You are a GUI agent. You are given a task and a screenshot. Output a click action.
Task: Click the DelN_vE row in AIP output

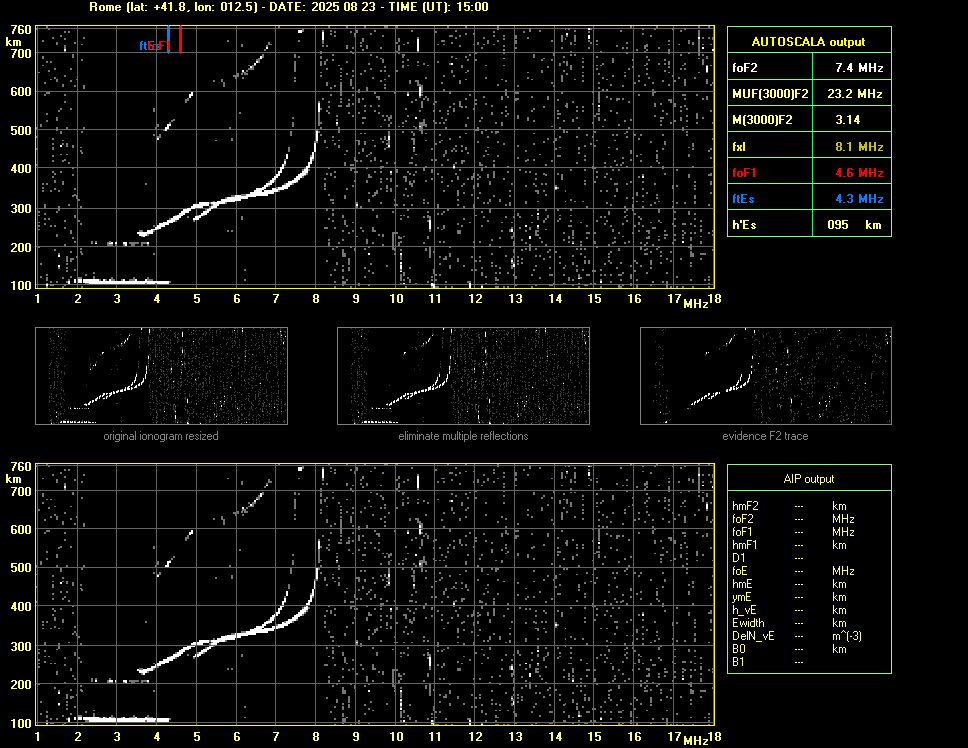[809, 636]
